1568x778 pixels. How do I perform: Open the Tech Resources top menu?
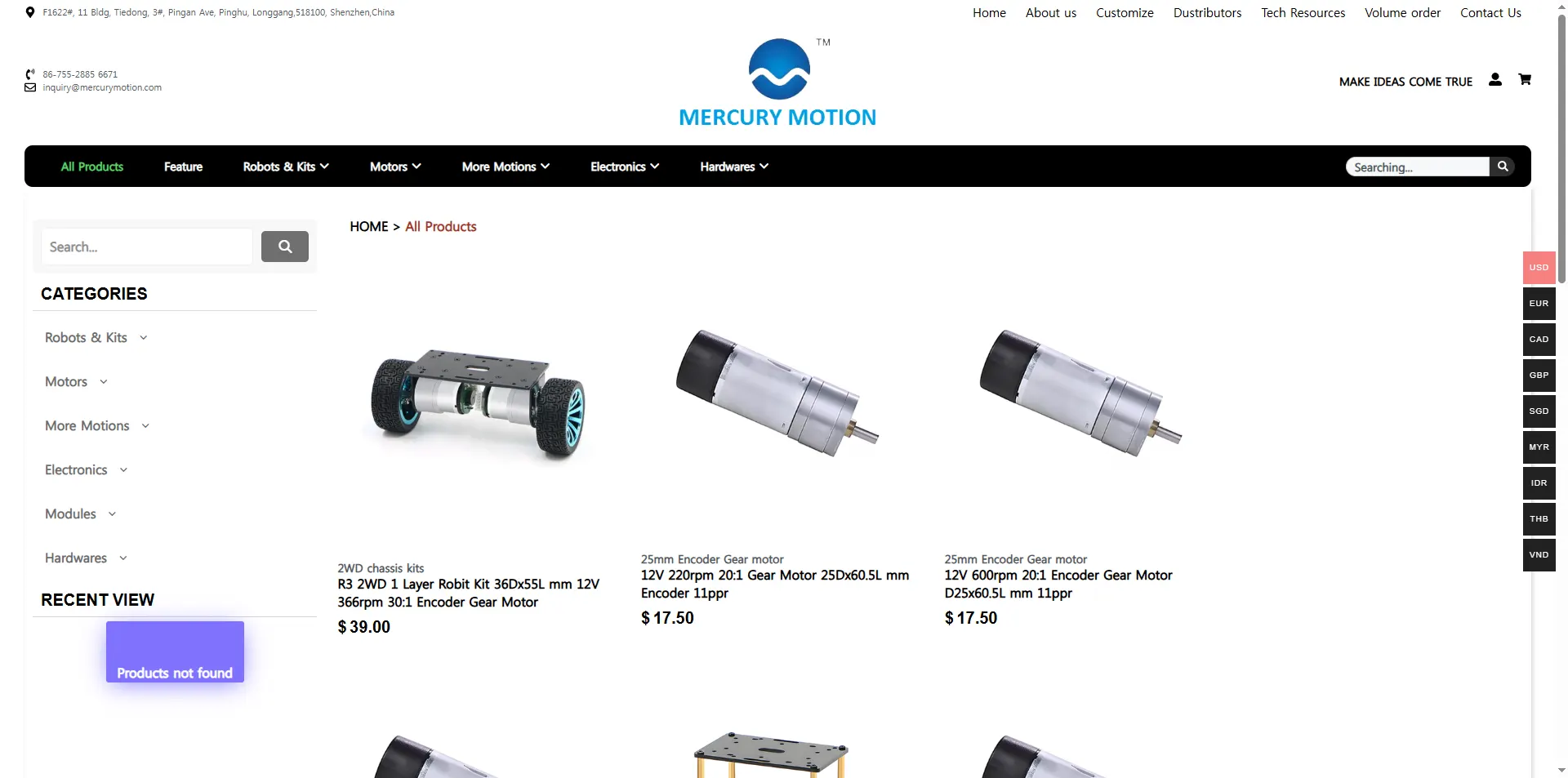pos(1303,13)
